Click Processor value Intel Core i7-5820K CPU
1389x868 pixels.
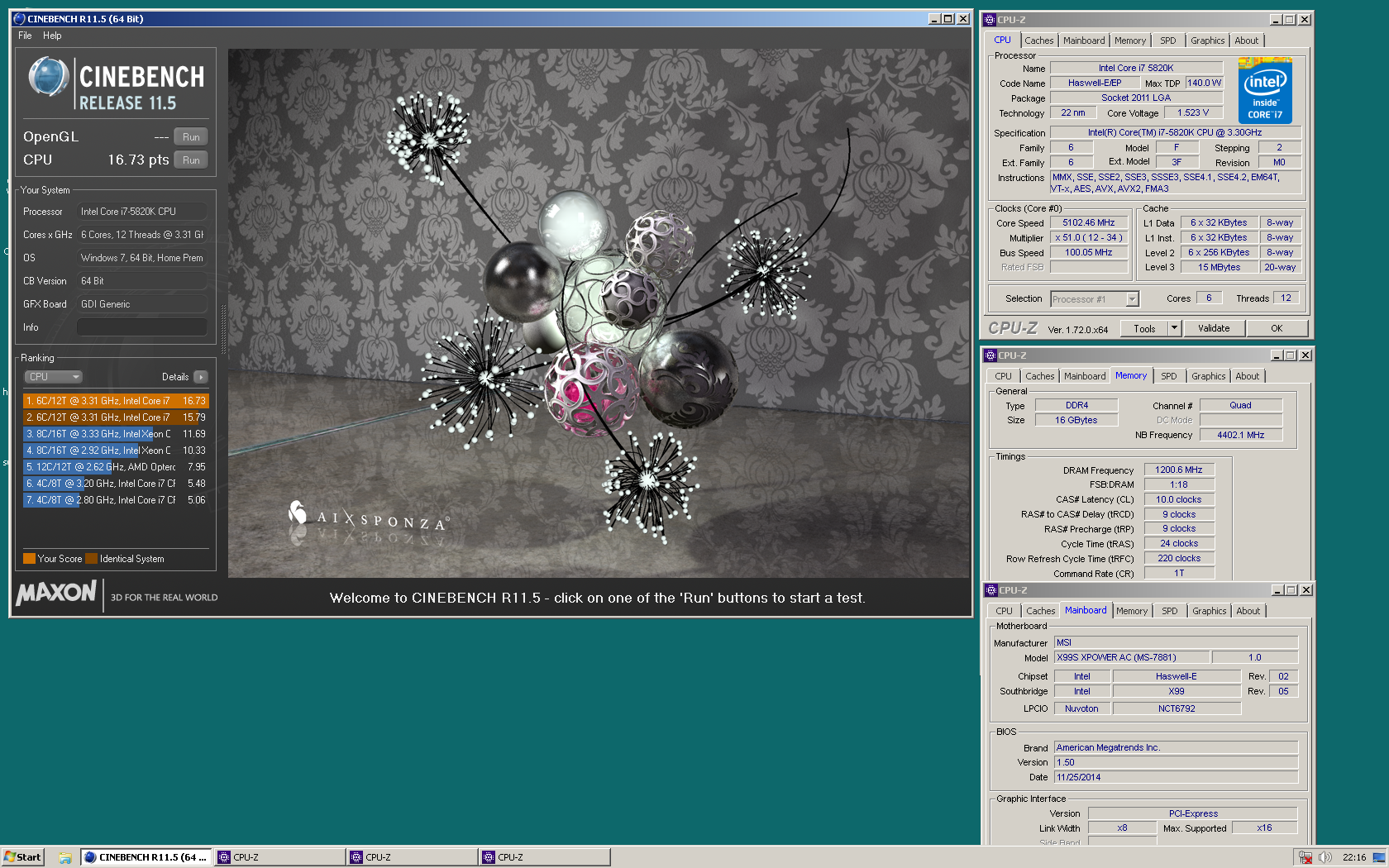point(141,212)
